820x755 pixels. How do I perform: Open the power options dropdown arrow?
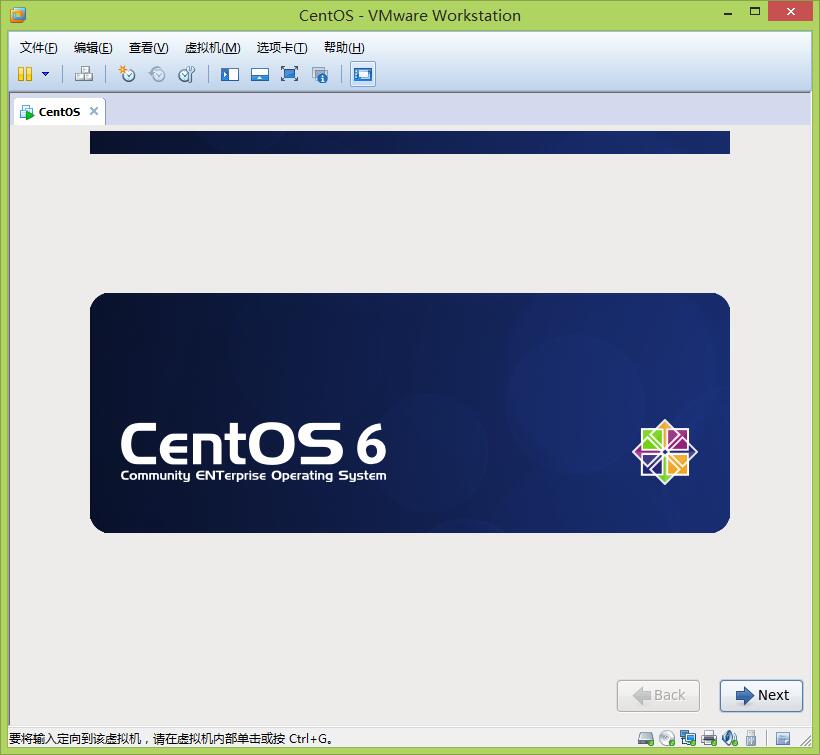44,74
